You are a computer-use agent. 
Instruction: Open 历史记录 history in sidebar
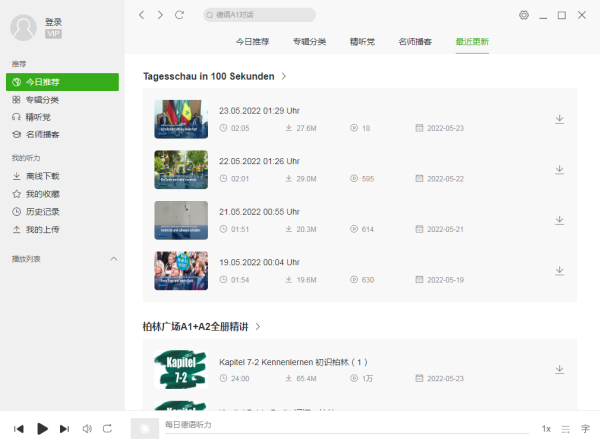point(62,212)
